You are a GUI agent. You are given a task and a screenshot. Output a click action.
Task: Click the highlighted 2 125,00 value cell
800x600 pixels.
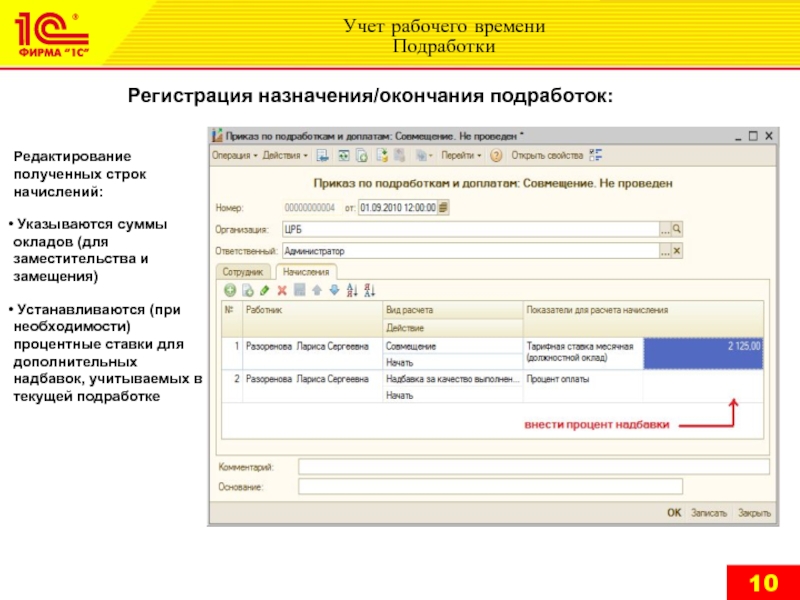click(703, 353)
